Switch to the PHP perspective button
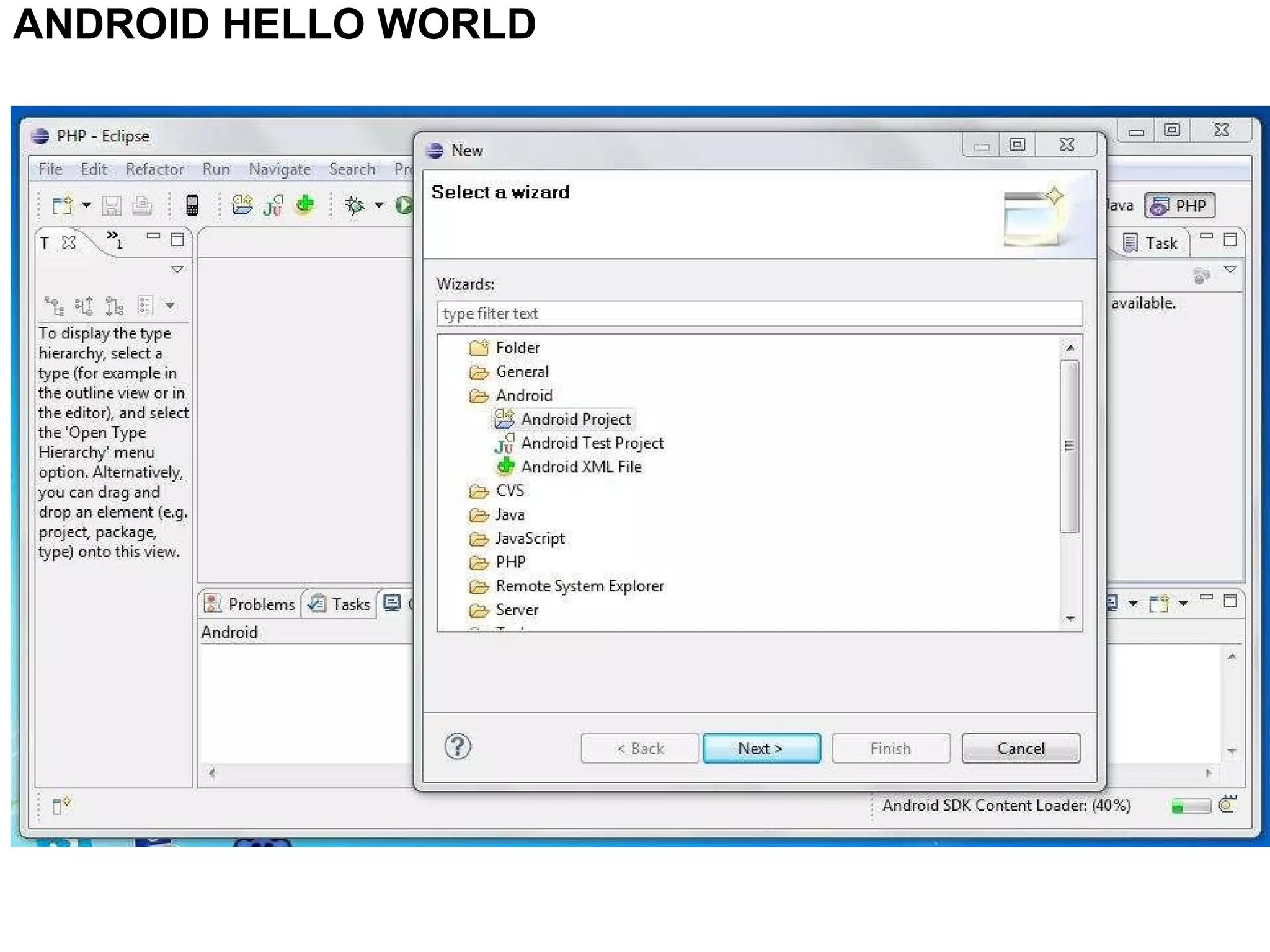The height and width of the screenshot is (952, 1270). coord(1179,205)
